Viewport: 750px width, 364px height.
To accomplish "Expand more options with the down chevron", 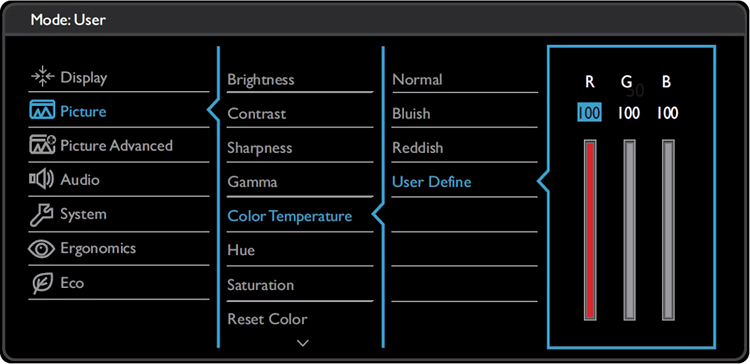I will tap(303, 342).
